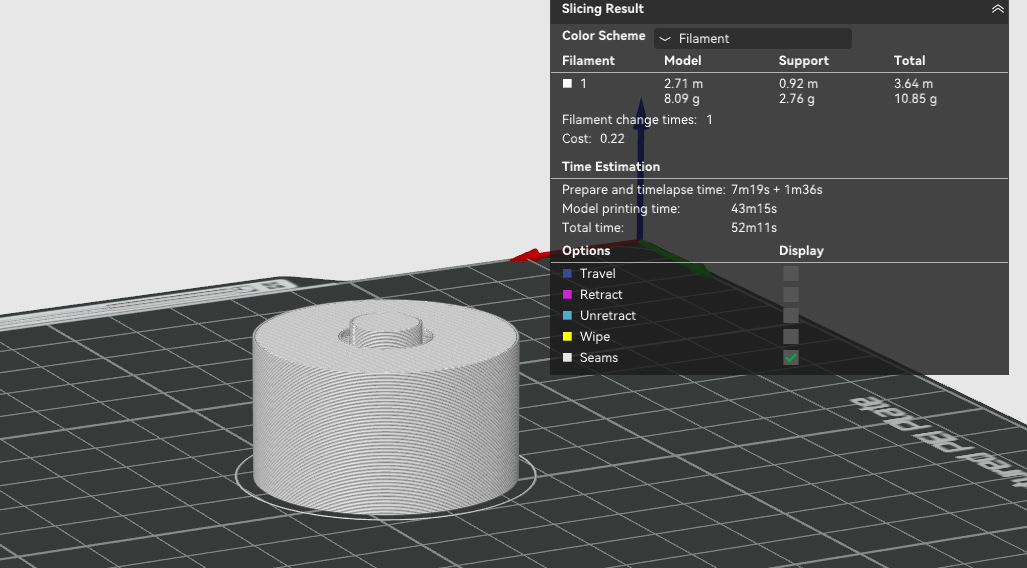1027x568 pixels.
Task: Click the magenta Retract color icon
Action: pyautogui.click(x=567, y=295)
